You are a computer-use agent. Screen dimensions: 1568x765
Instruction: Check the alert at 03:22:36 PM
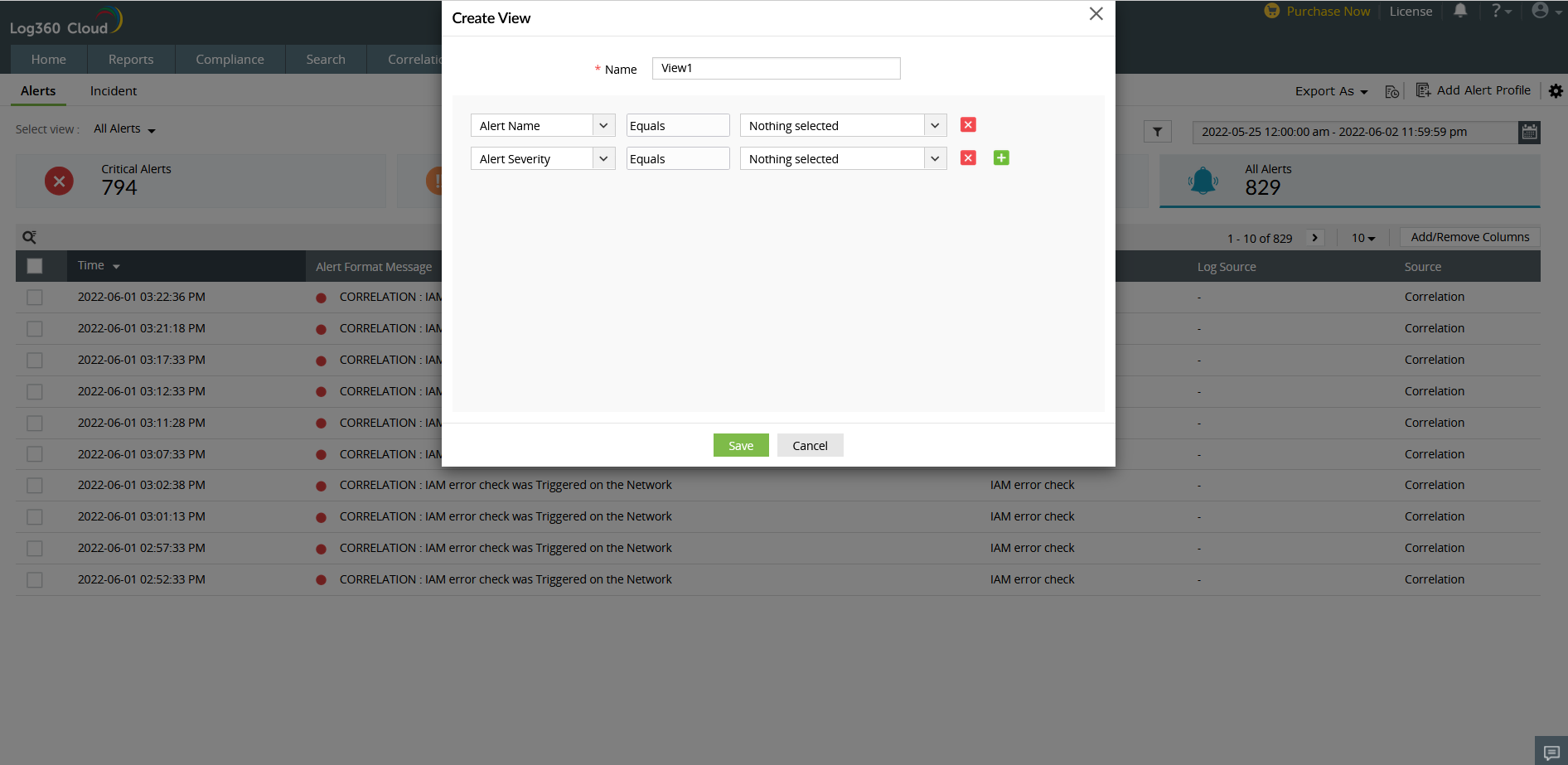[x=35, y=298]
